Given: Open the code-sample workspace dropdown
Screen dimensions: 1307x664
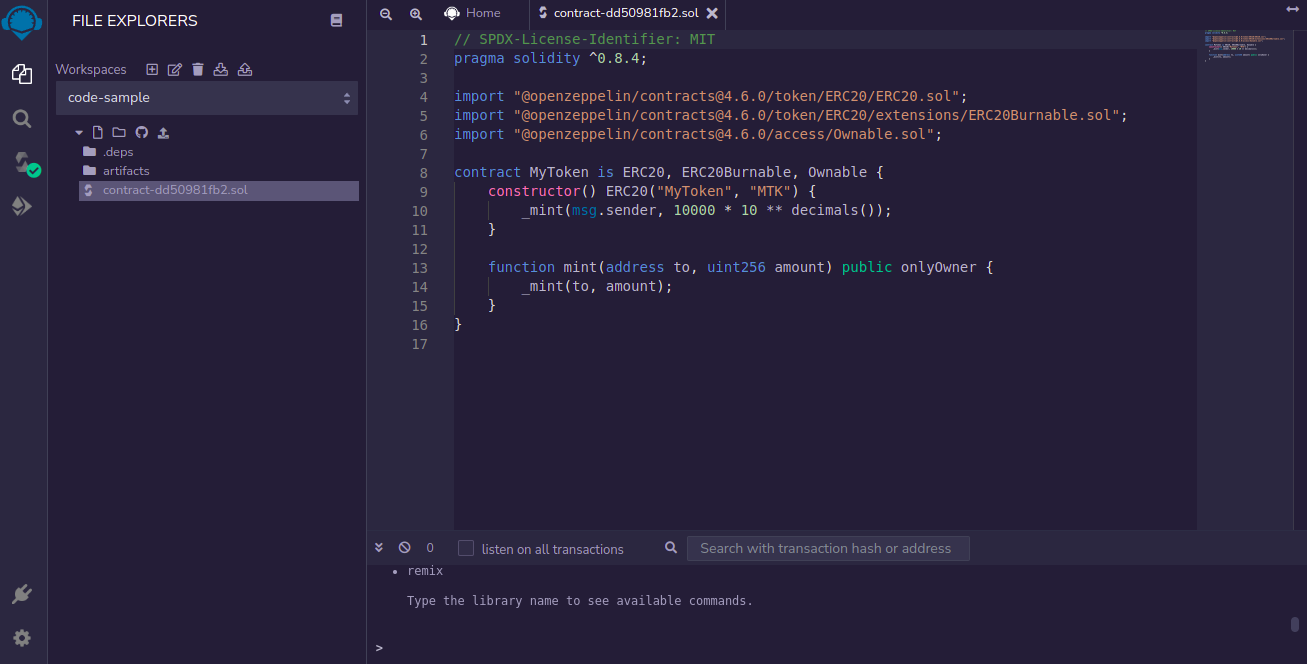Looking at the screenshot, I should click(x=207, y=98).
